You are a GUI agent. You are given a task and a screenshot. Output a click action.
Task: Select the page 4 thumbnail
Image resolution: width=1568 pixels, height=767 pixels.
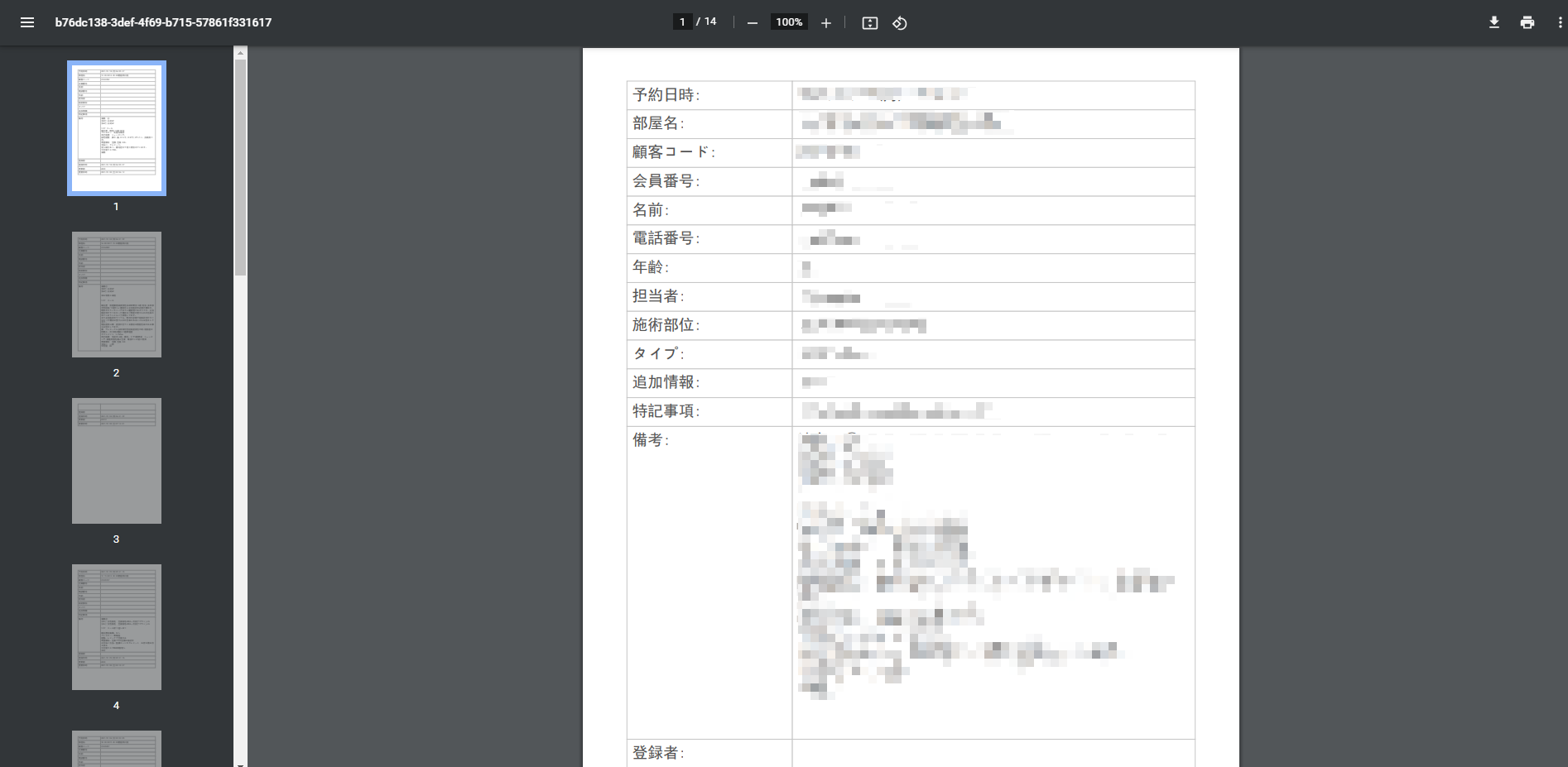click(x=116, y=627)
